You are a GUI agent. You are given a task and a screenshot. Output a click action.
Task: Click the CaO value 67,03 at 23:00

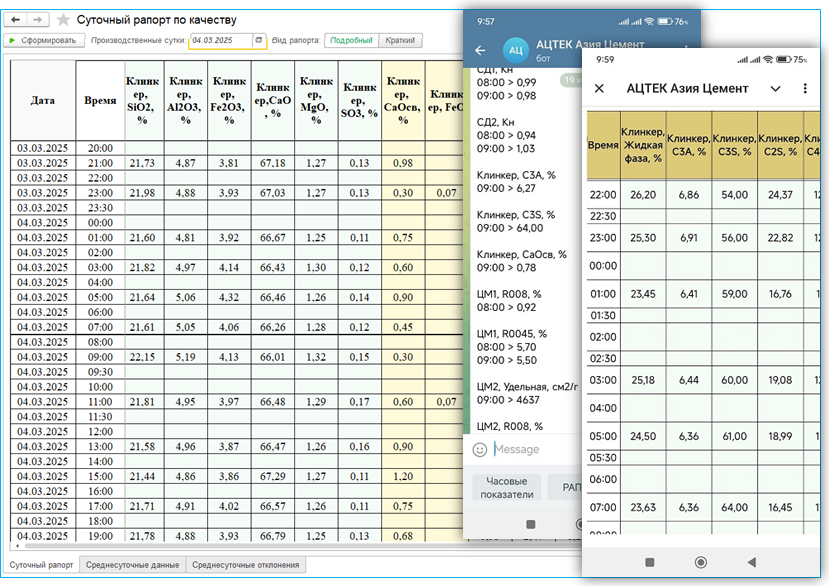click(x=273, y=193)
